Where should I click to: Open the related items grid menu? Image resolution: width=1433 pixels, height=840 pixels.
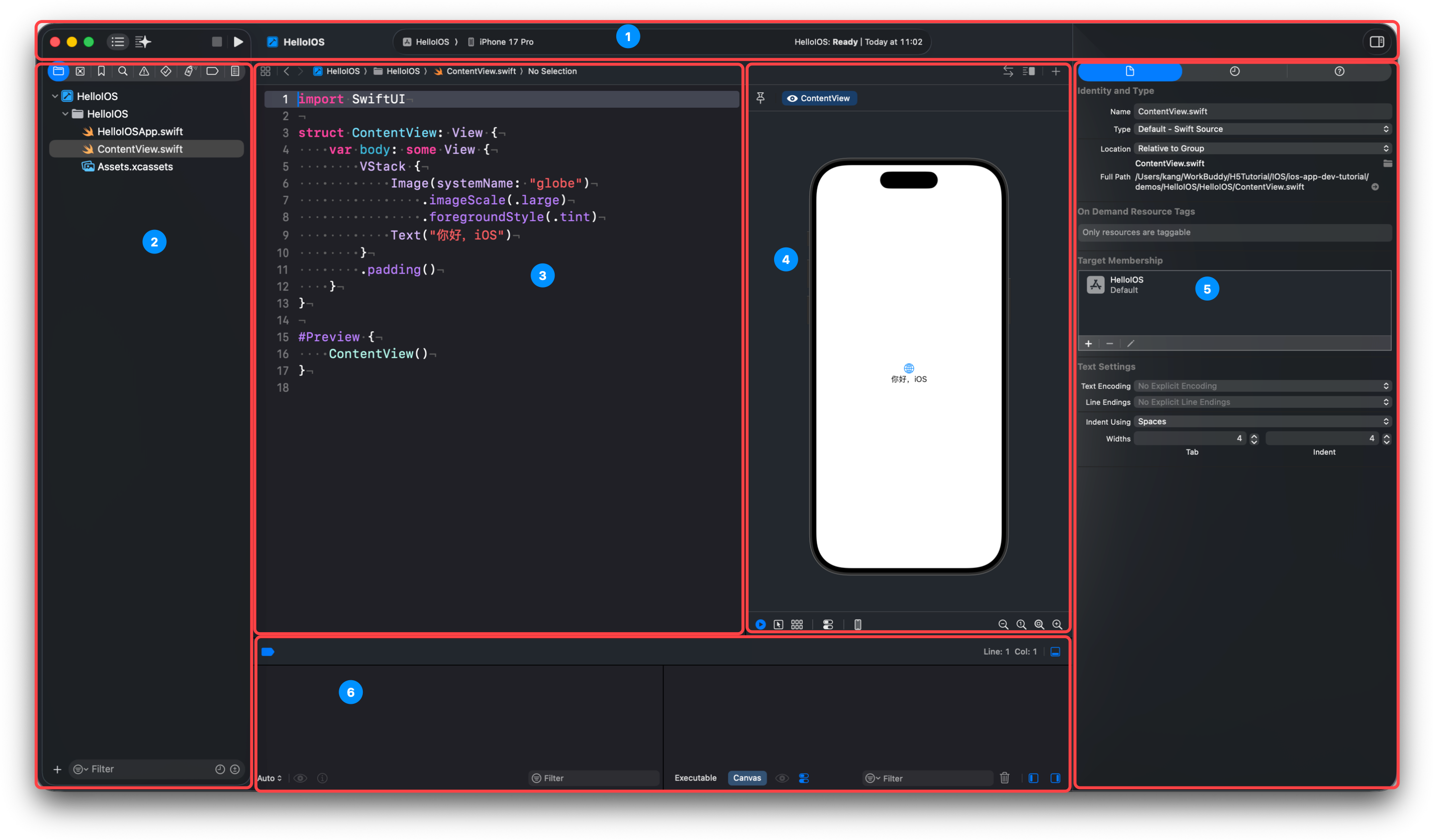[x=266, y=71]
